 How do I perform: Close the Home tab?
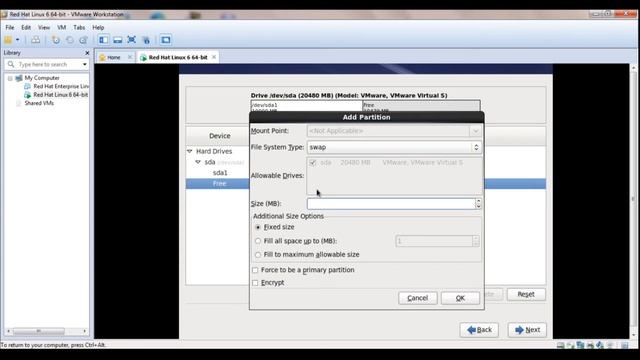(x=130, y=57)
